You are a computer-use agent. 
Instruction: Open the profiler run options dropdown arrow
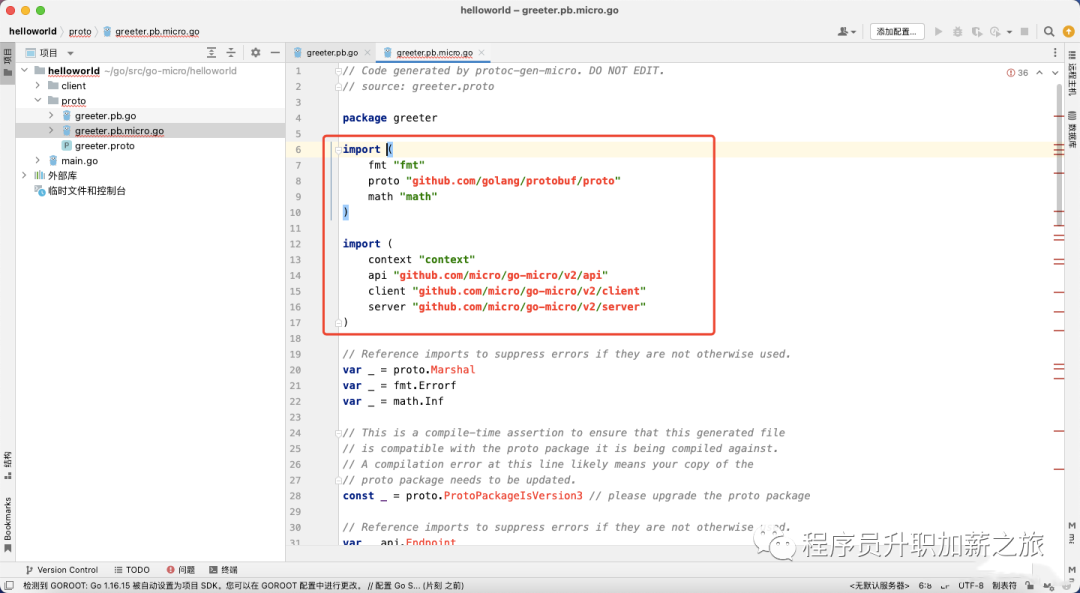[x=1009, y=32]
